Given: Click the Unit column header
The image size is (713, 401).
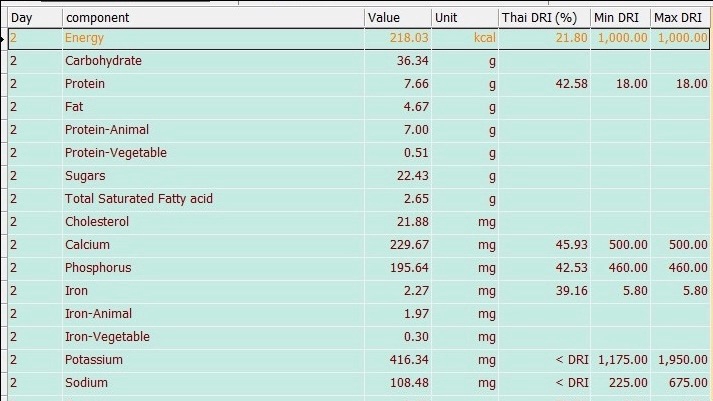Looking at the screenshot, I should 465,18.
